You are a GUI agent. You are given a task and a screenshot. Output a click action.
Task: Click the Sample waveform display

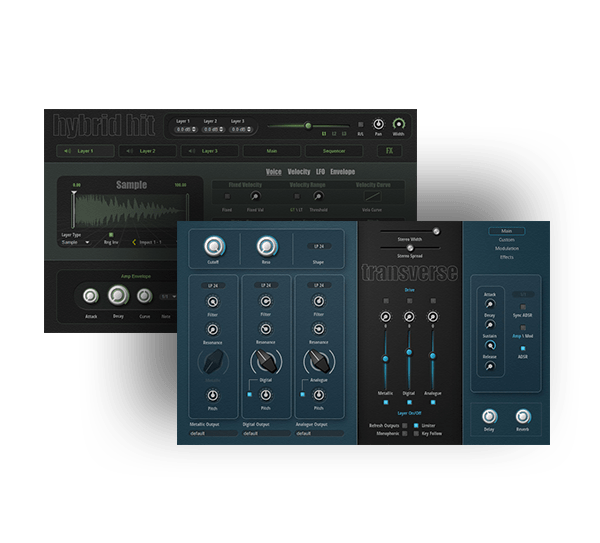click(128, 210)
